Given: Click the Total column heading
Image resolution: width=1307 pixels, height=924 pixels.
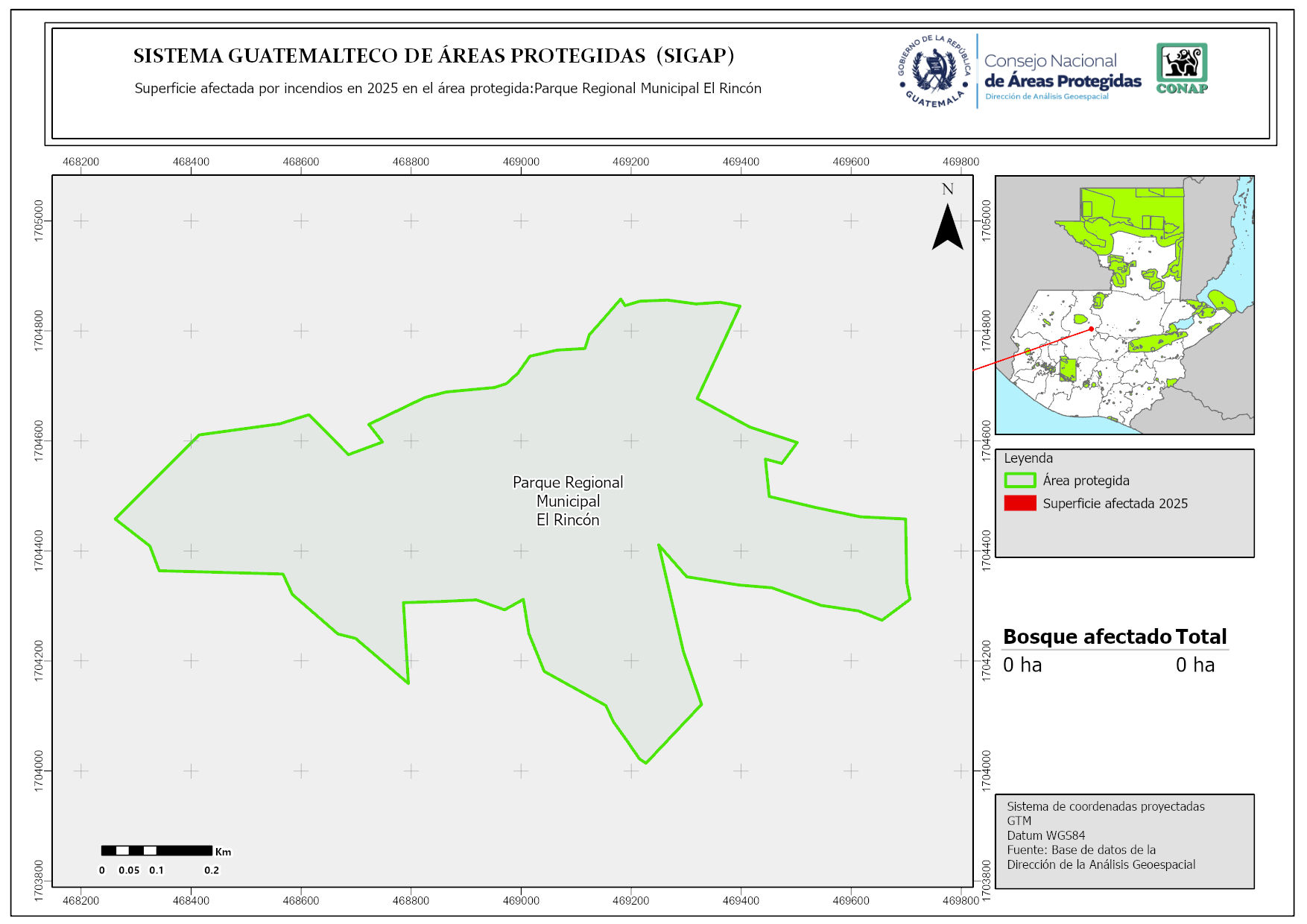Looking at the screenshot, I should coord(1200,636).
